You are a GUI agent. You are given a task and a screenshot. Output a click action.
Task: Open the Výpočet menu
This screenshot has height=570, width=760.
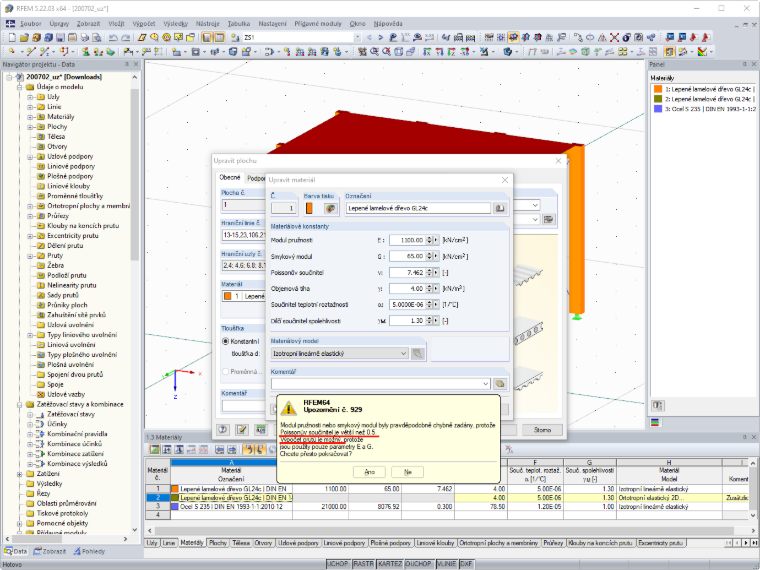tap(143, 23)
